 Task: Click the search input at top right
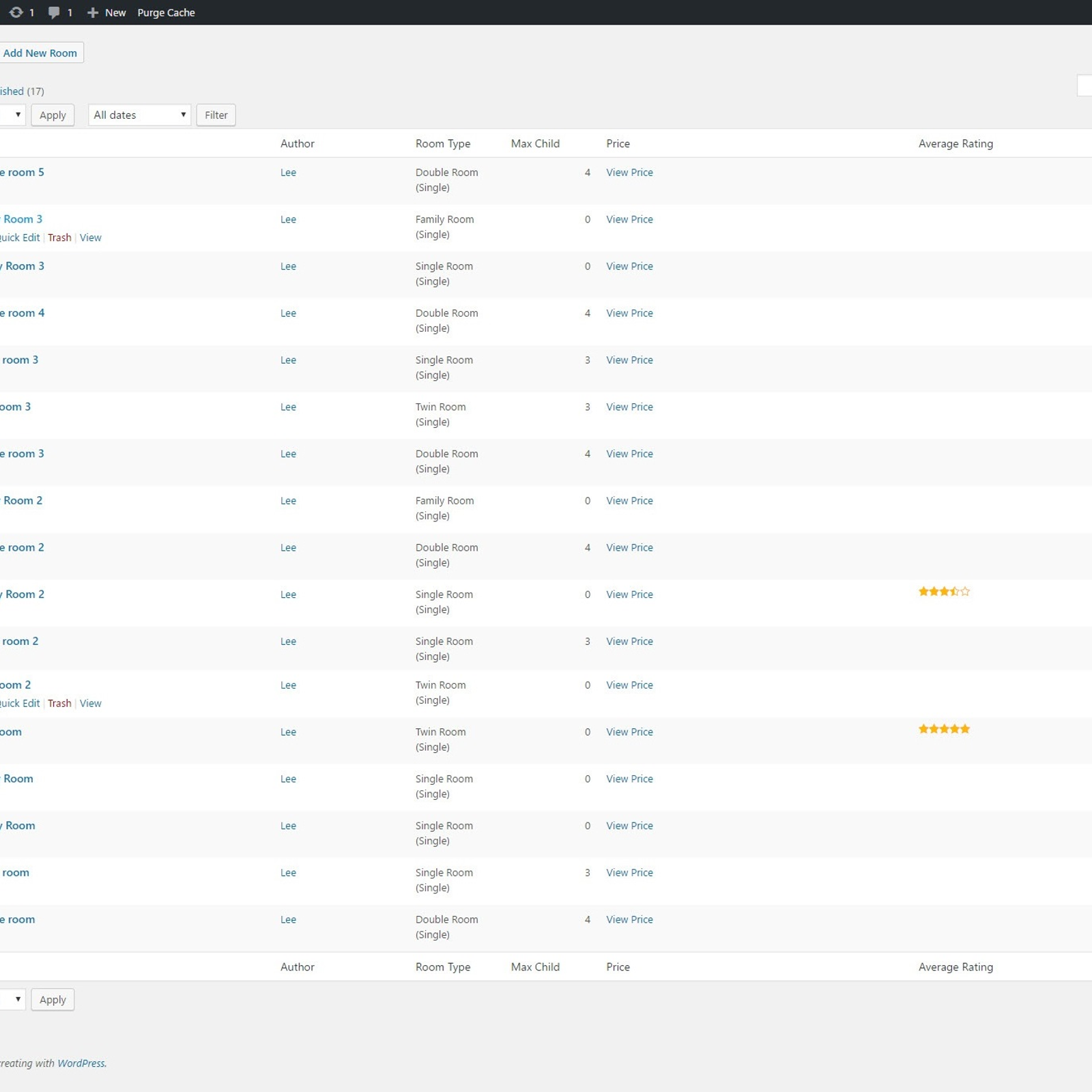pos(1084,85)
